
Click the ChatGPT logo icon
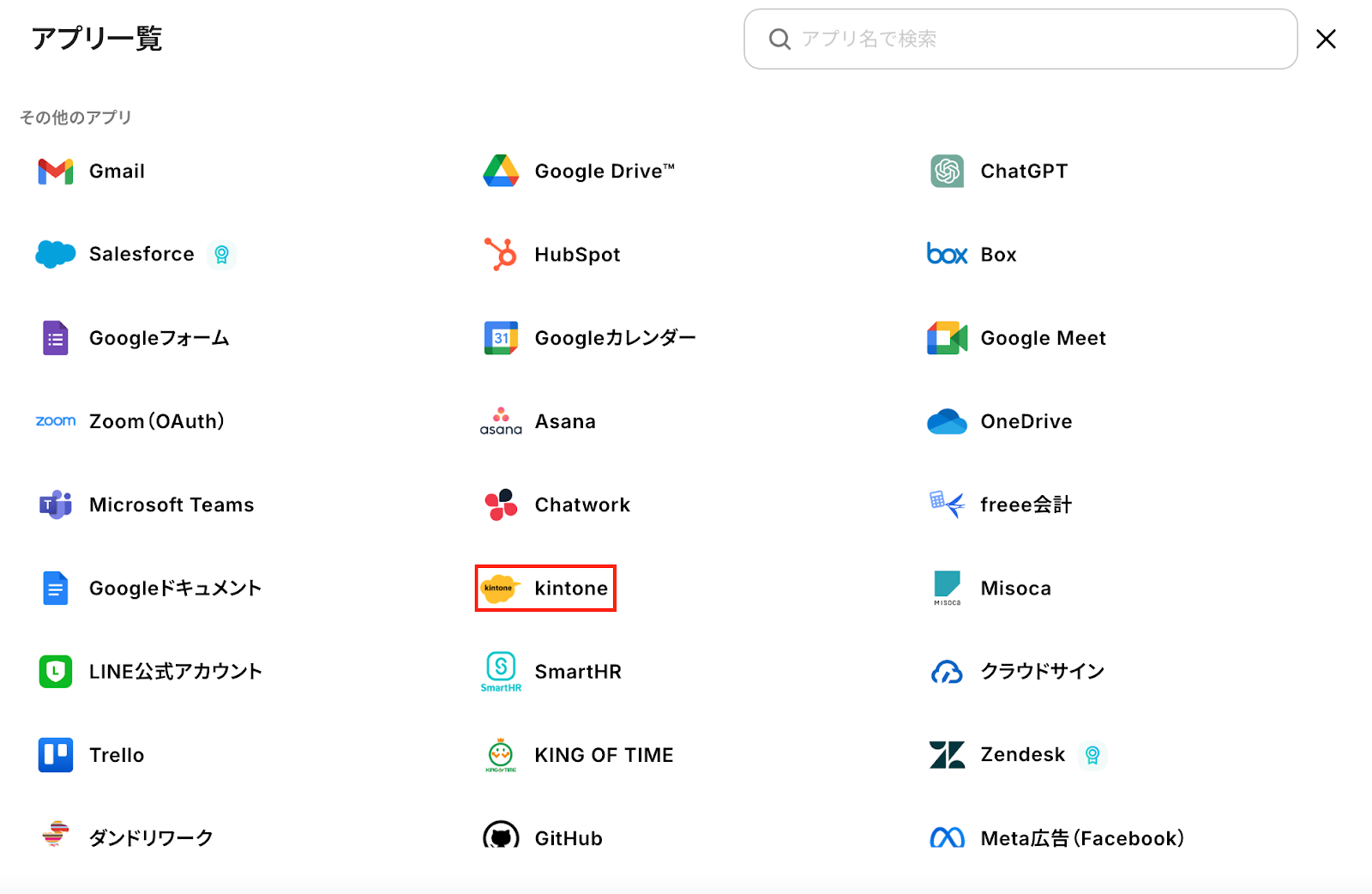(x=947, y=172)
